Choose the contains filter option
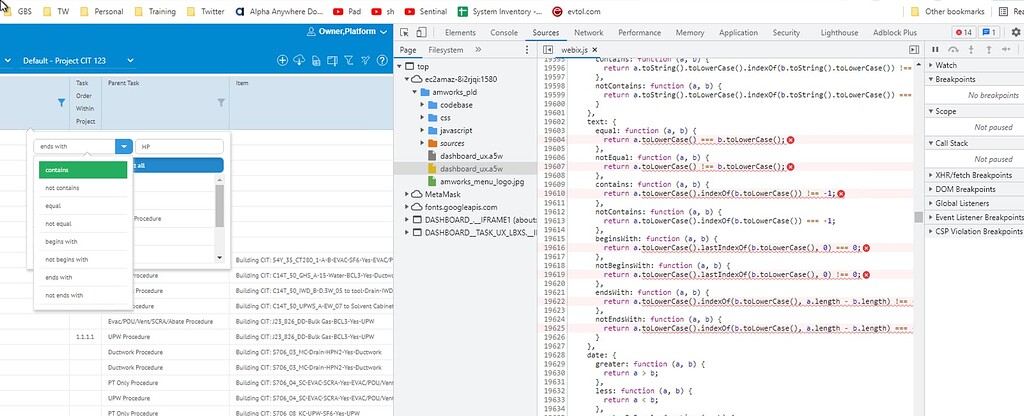 82,170
